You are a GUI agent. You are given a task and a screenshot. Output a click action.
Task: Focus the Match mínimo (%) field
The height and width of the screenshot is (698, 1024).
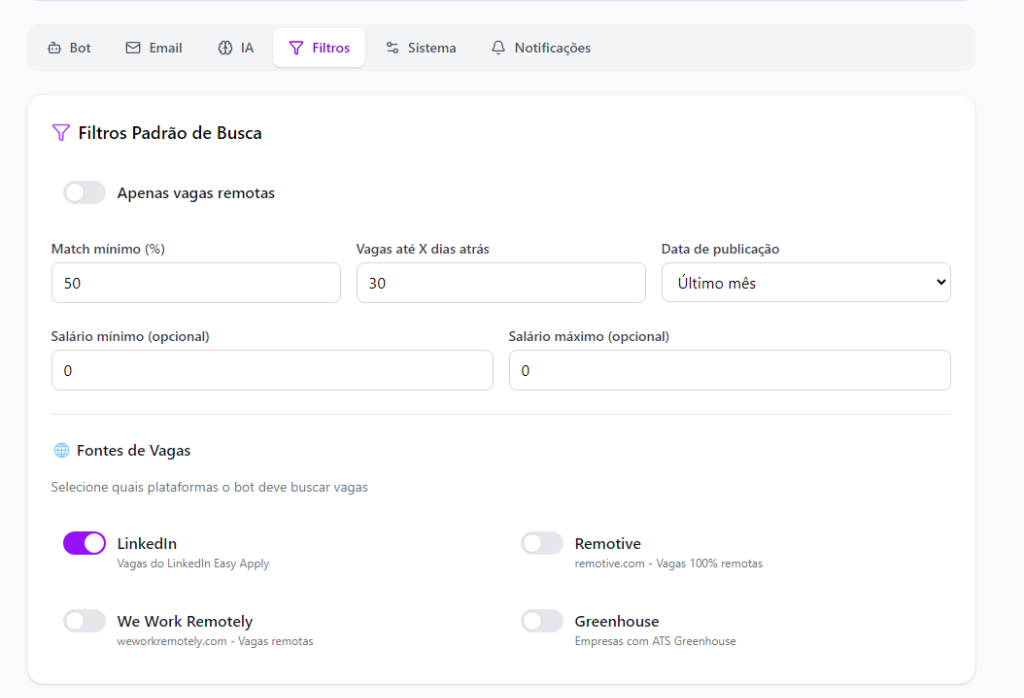(196, 283)
